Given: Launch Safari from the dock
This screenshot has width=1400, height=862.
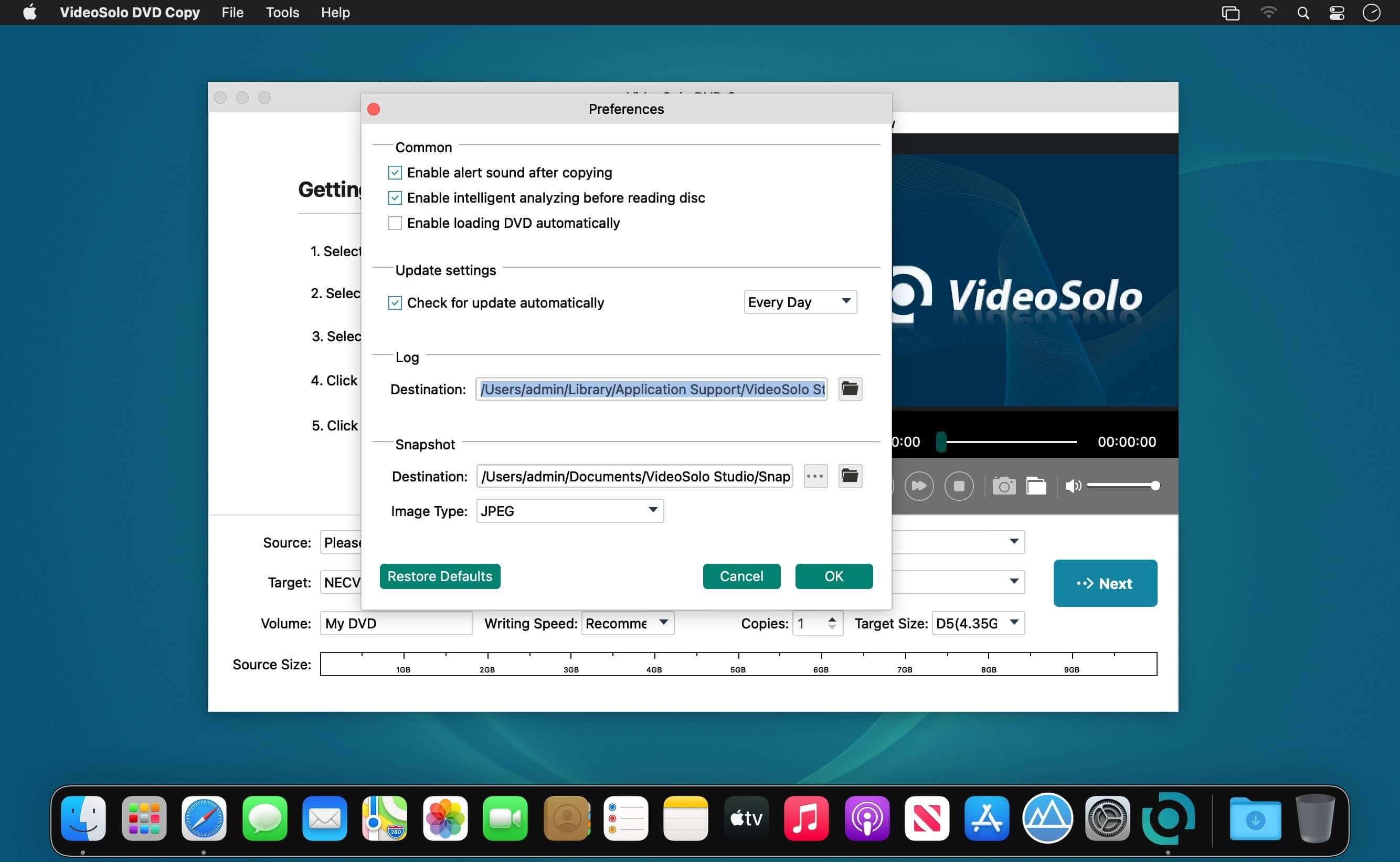Looking at the screenshot, I should (x=204, y=818).
